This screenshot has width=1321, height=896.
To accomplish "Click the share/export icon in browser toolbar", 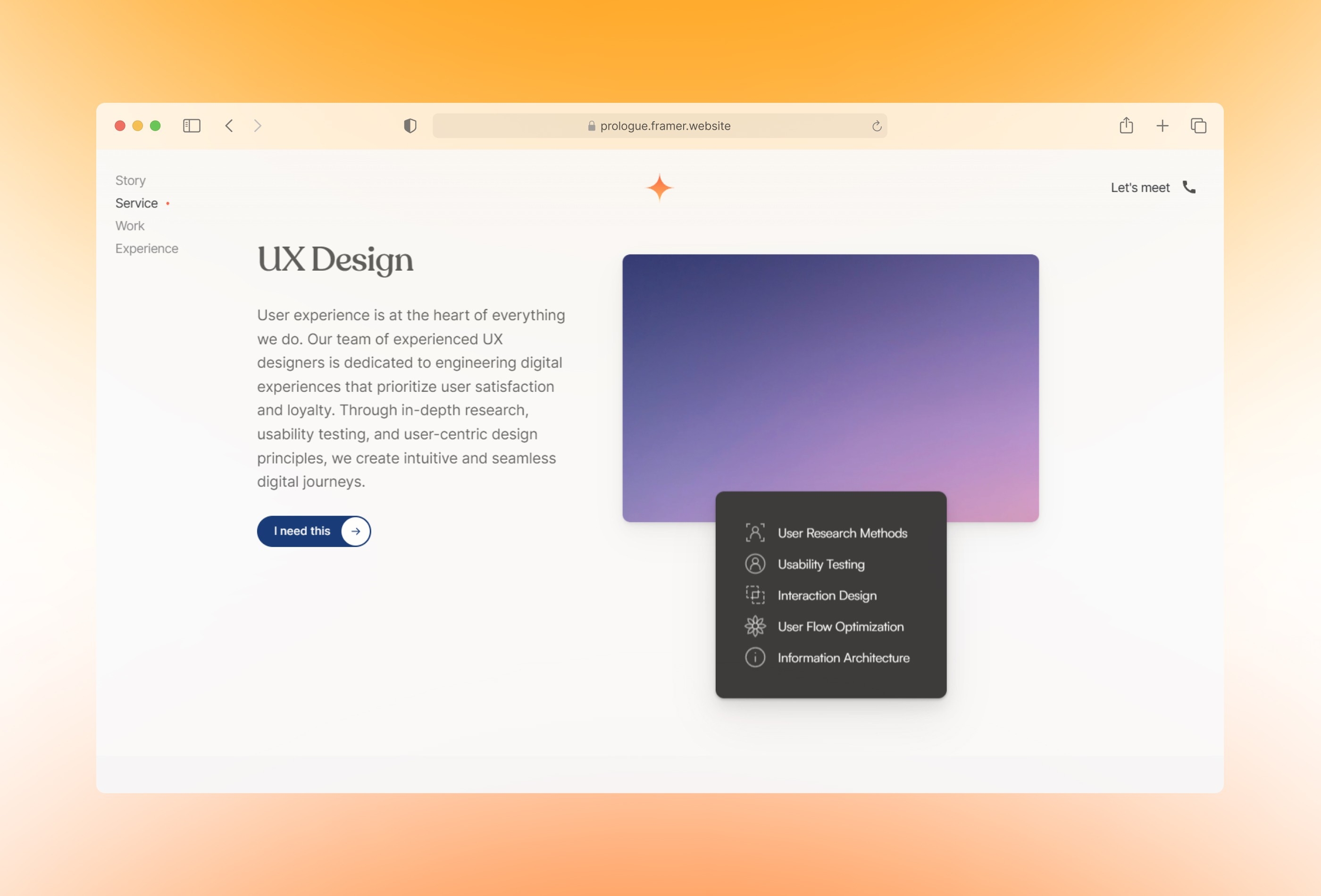I will pos(1126,125).
